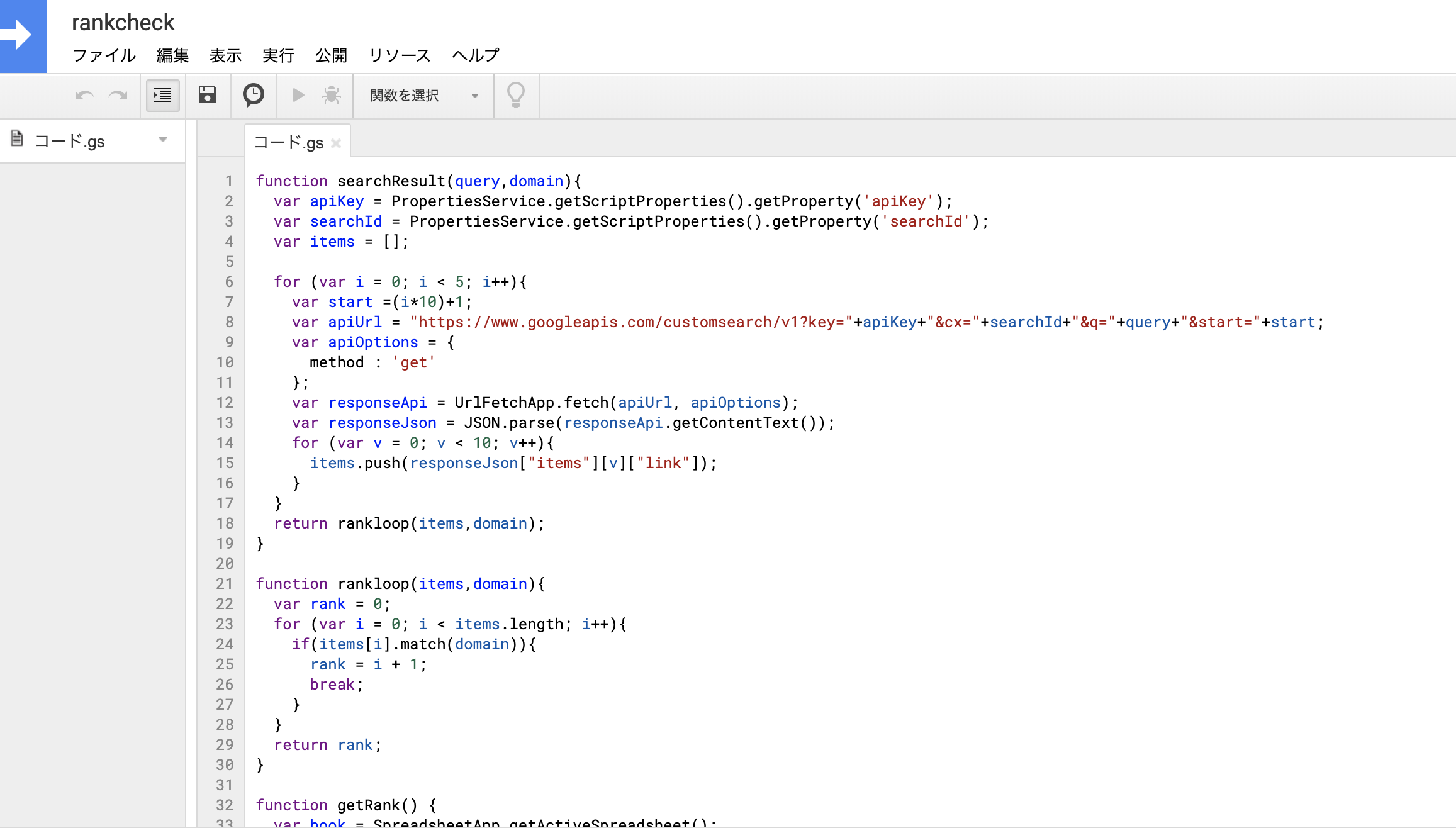Redo the last edit
Viewport: 1456px width, 828px height.
[x=118, y=94]
